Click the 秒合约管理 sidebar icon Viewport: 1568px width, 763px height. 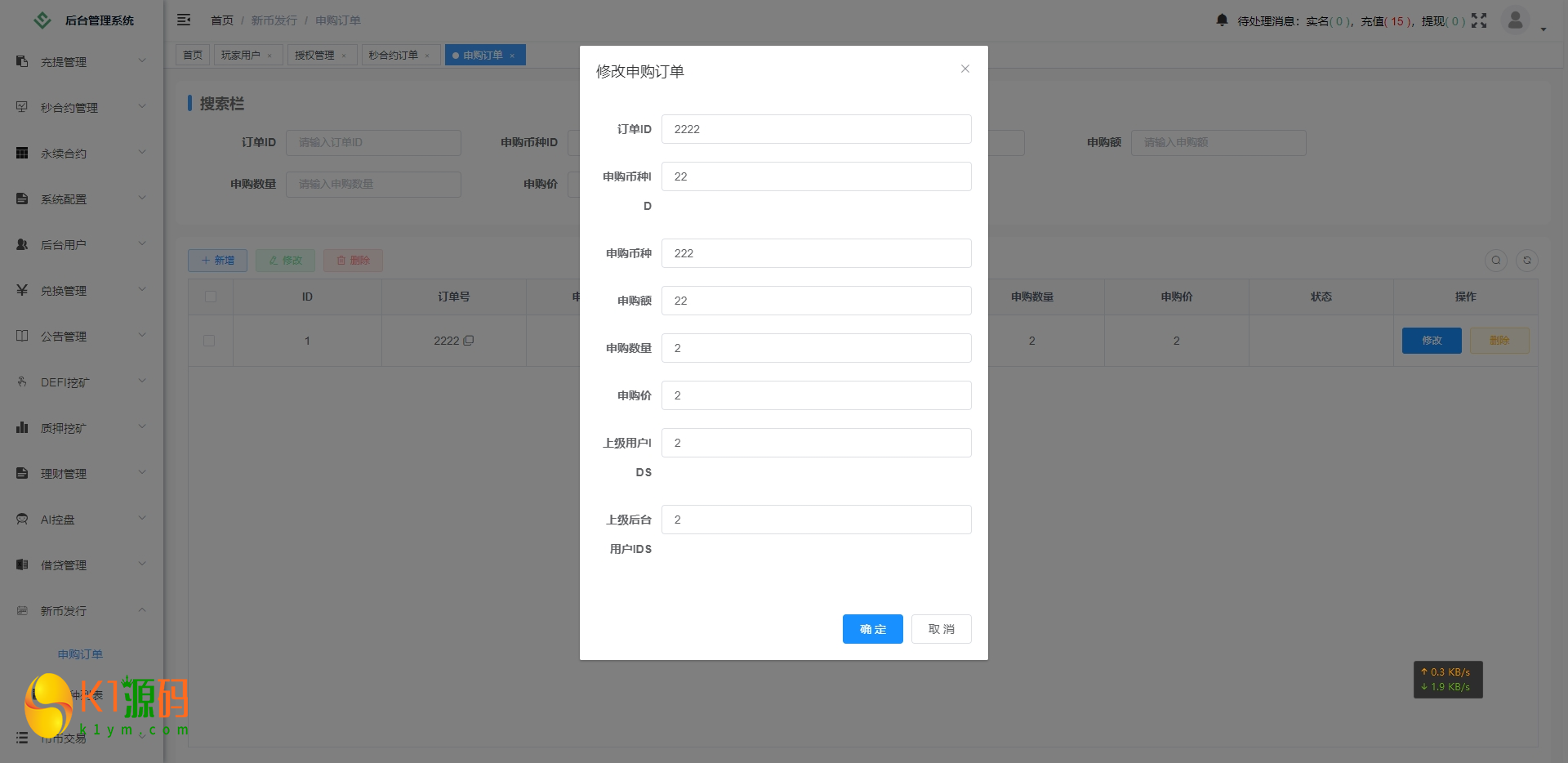click(x=22, y=107)
